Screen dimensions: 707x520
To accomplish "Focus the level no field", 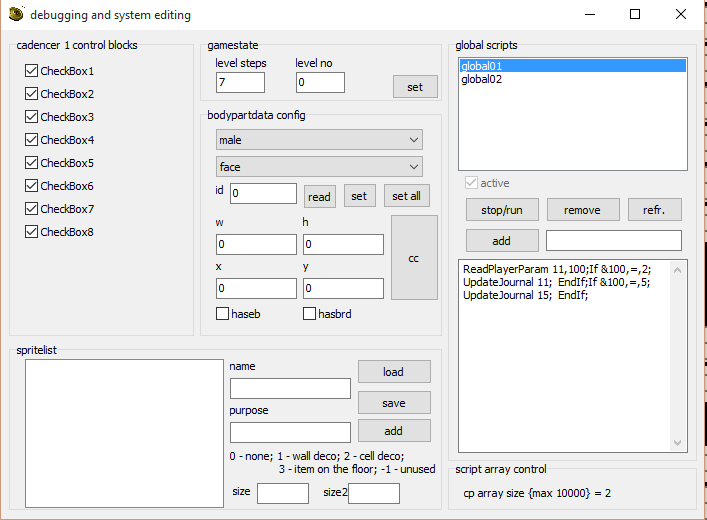I will pyautogui.click(x=320, y=83).
